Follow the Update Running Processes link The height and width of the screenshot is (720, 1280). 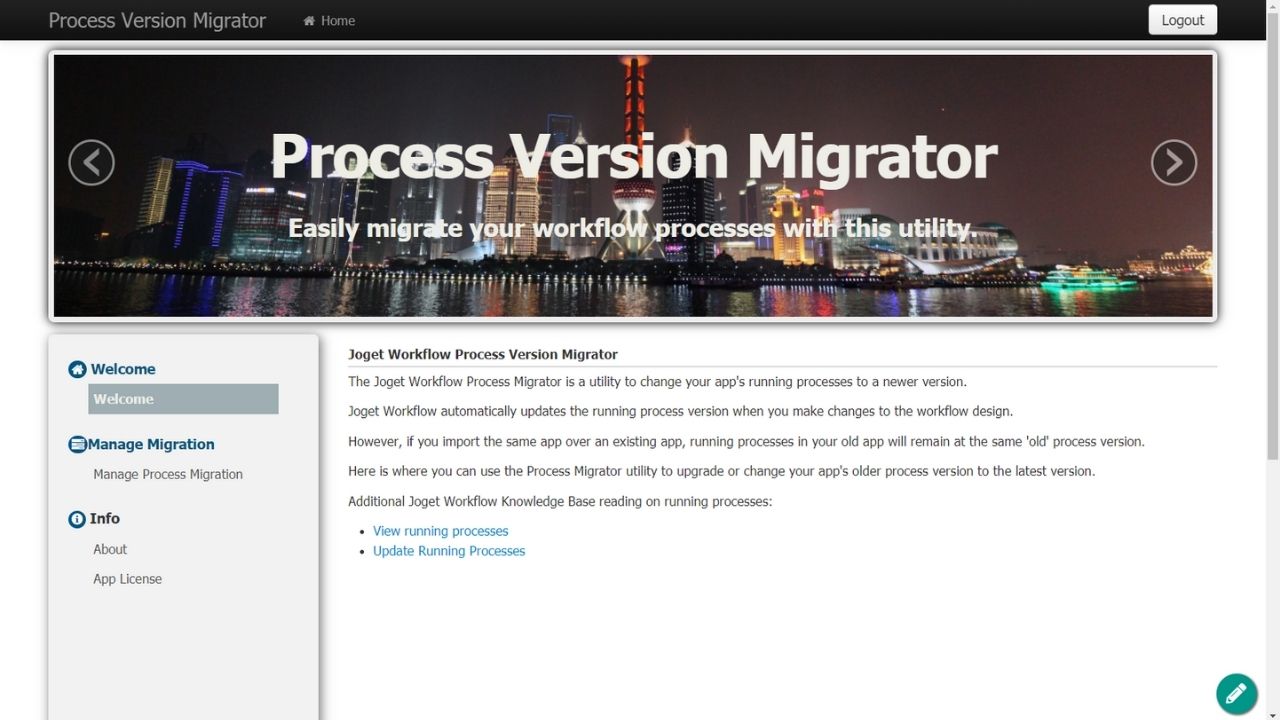(449, 551)
